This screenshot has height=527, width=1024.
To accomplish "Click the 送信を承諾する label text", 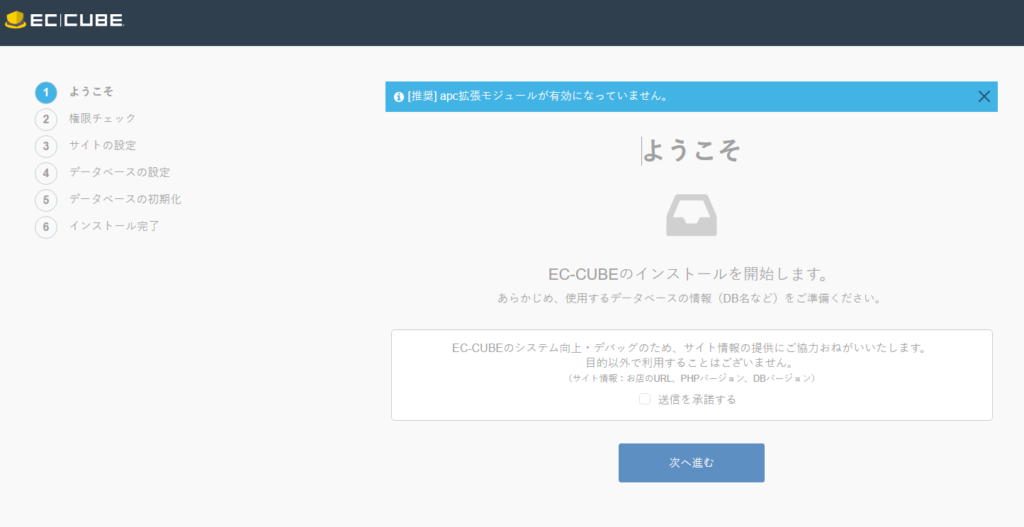I will coord(697,399).
